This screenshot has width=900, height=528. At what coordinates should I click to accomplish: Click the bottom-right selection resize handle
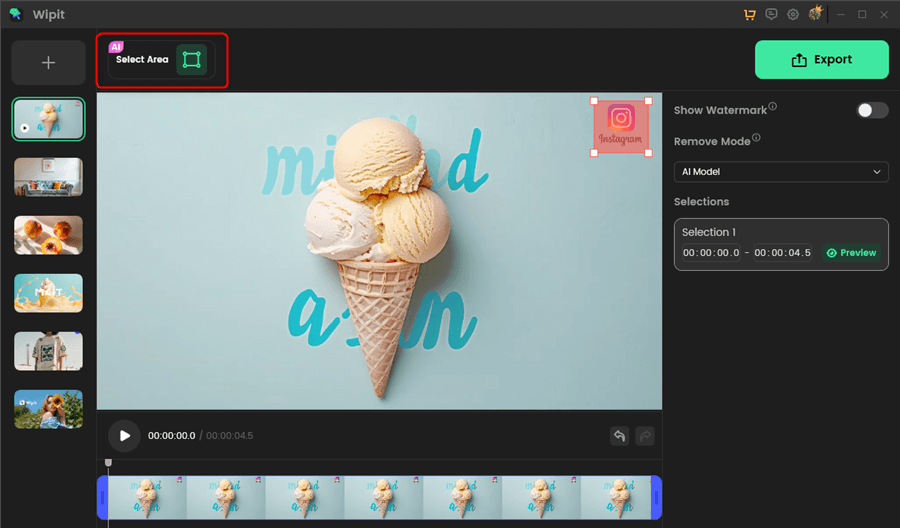coord(649,153)
